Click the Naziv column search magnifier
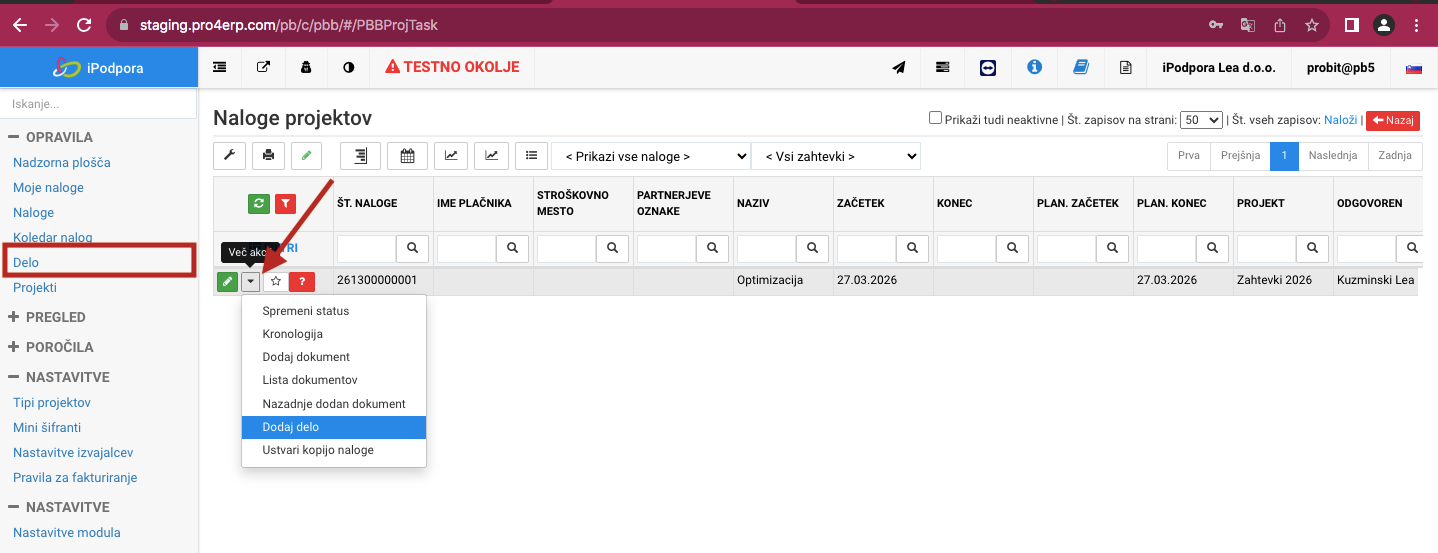1438x553 pixels. point(812,247)
